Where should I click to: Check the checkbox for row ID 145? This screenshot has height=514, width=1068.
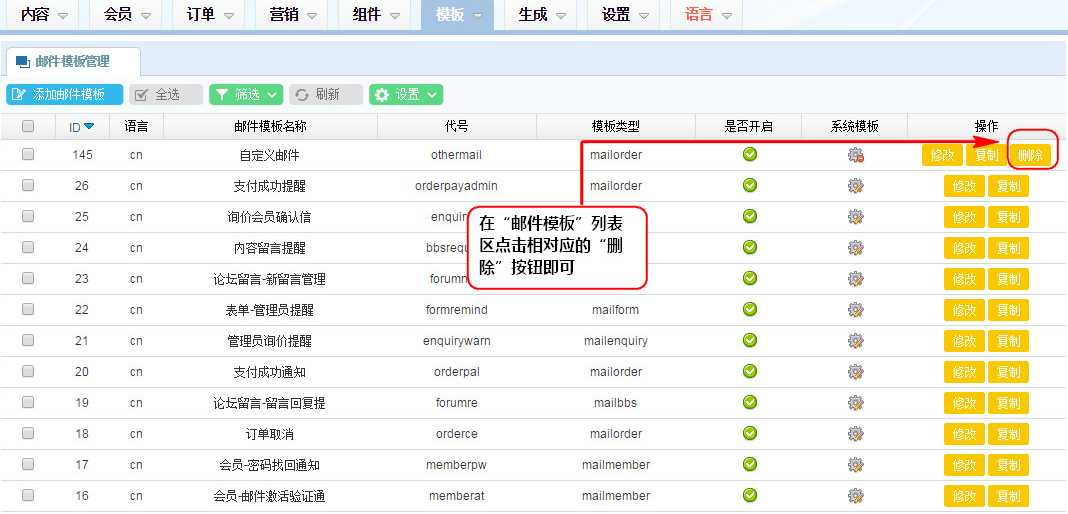coord(28,155)
